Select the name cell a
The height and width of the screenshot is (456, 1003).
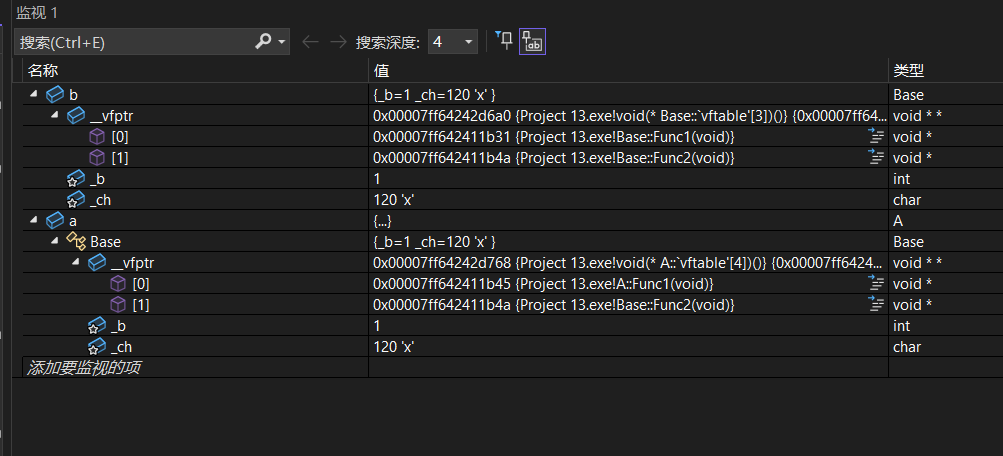pos(73,221)
